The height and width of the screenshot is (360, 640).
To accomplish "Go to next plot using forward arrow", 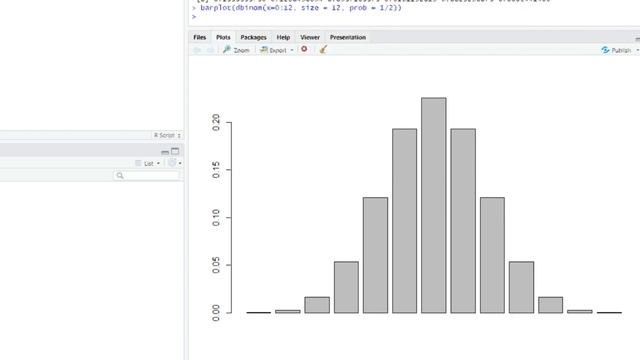I will point(210,50).
